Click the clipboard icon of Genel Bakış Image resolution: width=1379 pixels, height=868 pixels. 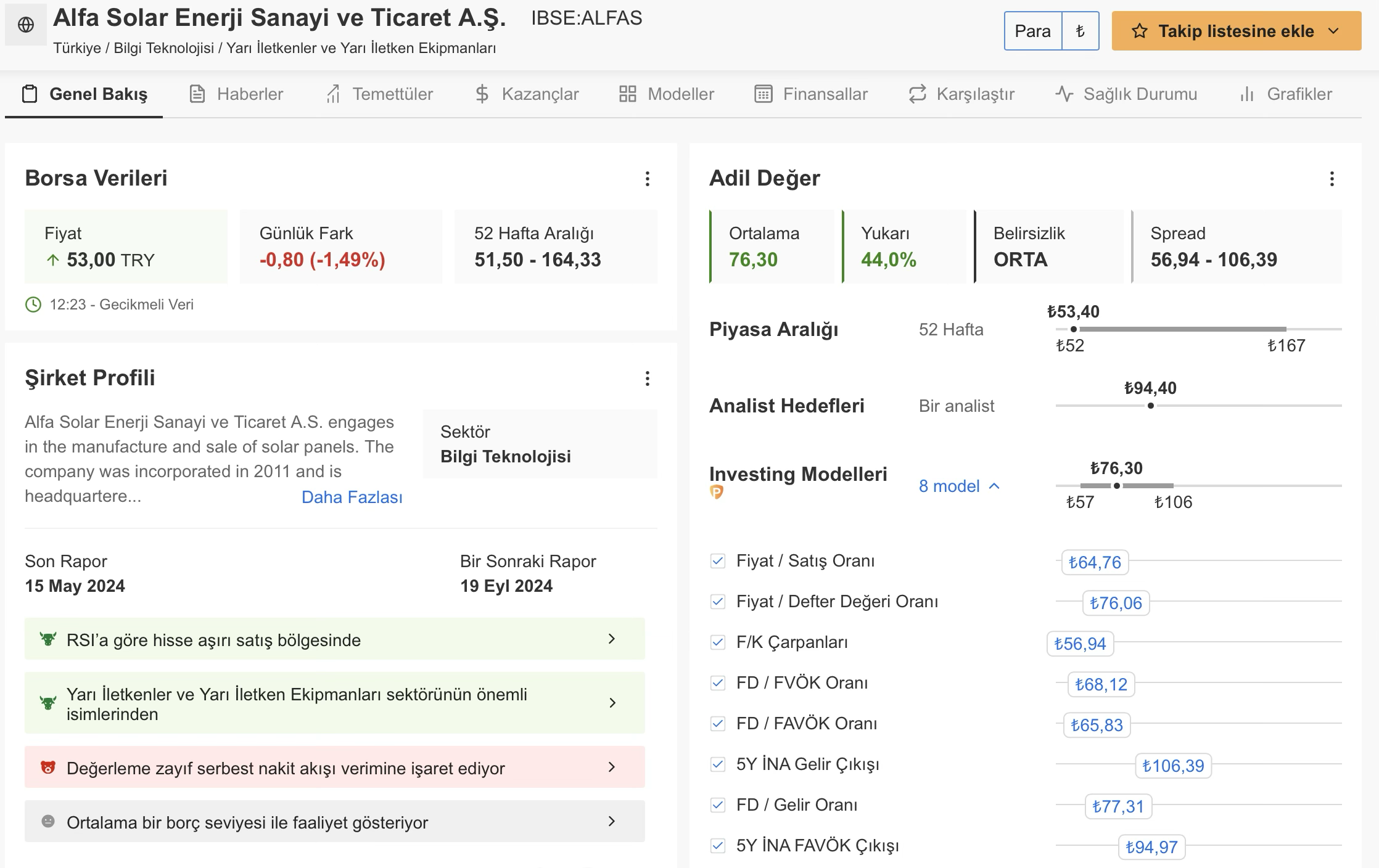[29, 94]
